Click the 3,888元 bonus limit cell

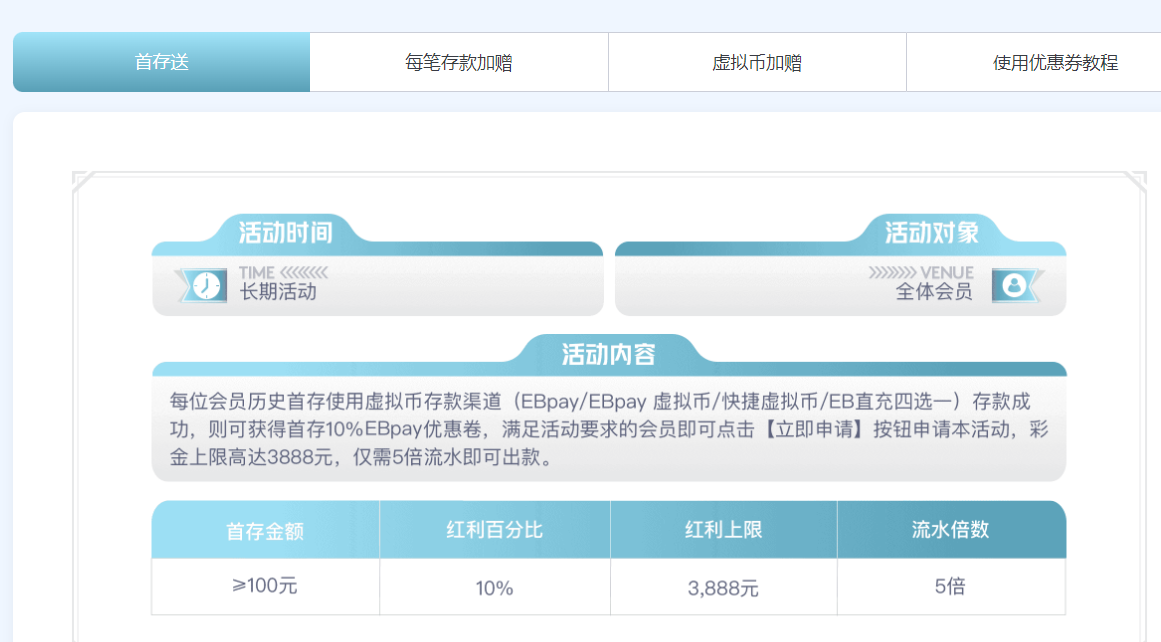723,588
